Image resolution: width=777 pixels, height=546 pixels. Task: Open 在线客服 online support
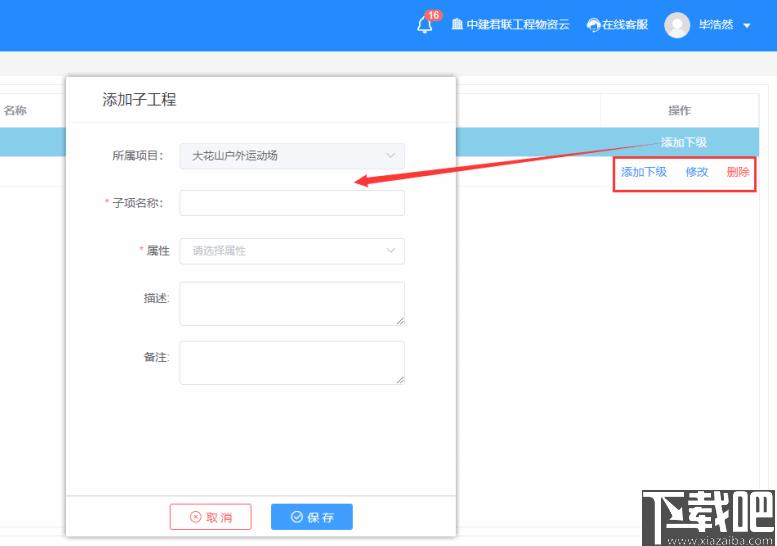pos(617,24)
